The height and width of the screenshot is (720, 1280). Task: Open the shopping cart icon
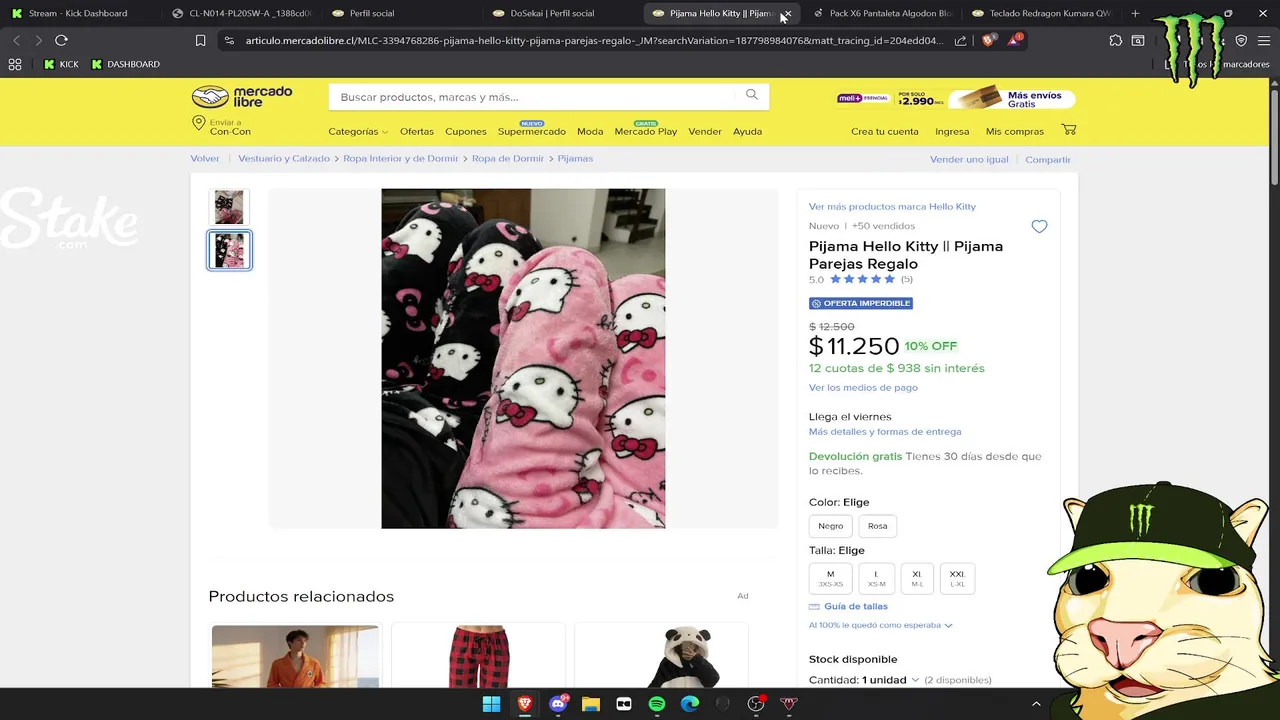[1069, 130]
